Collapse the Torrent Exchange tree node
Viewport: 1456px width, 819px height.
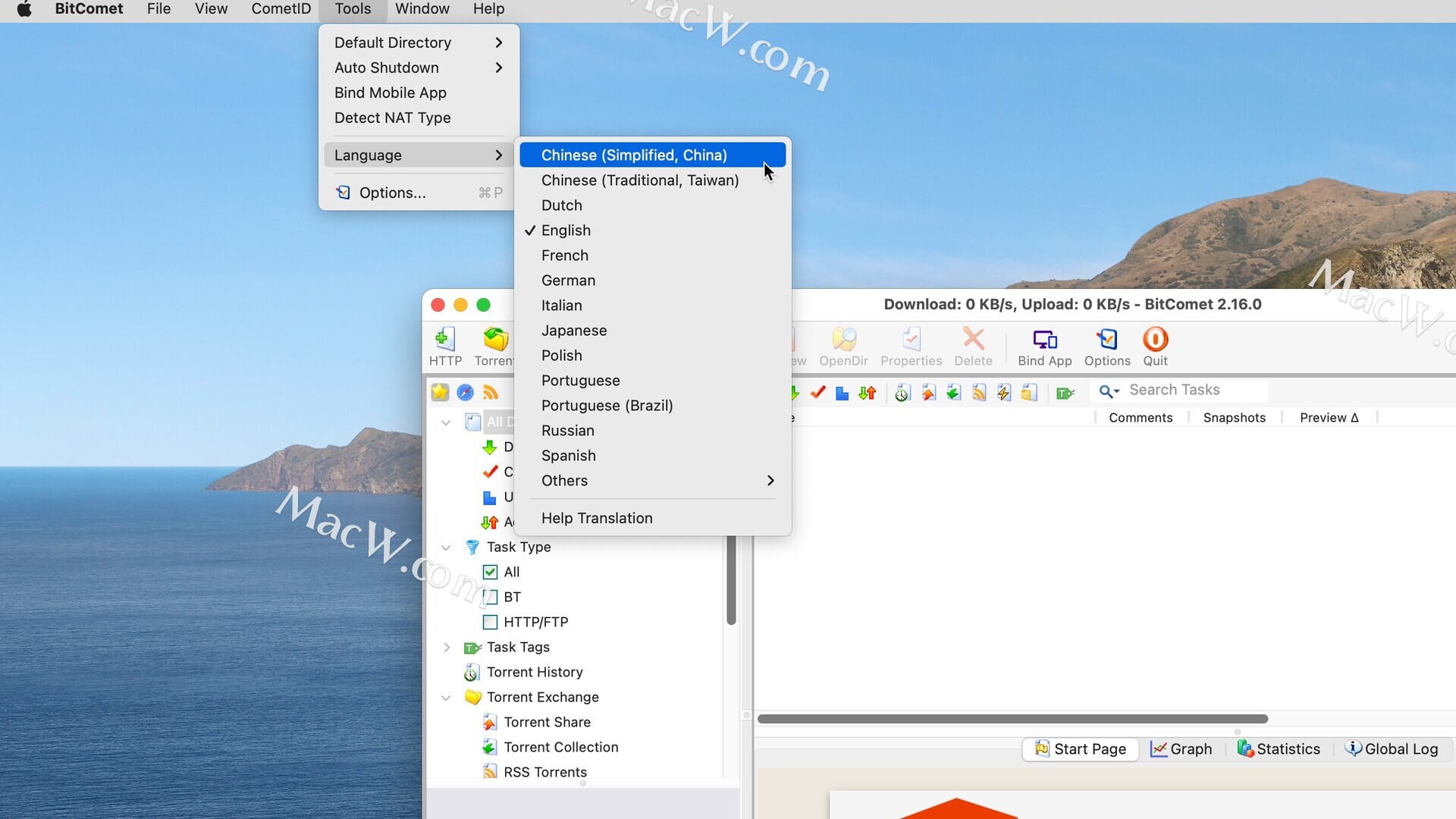446,698
